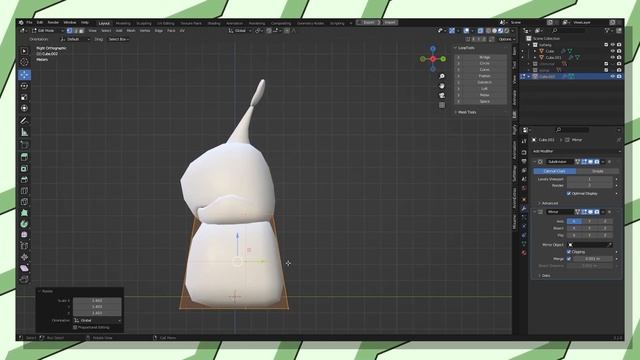Click the pan view hand icon

point(442,86)
